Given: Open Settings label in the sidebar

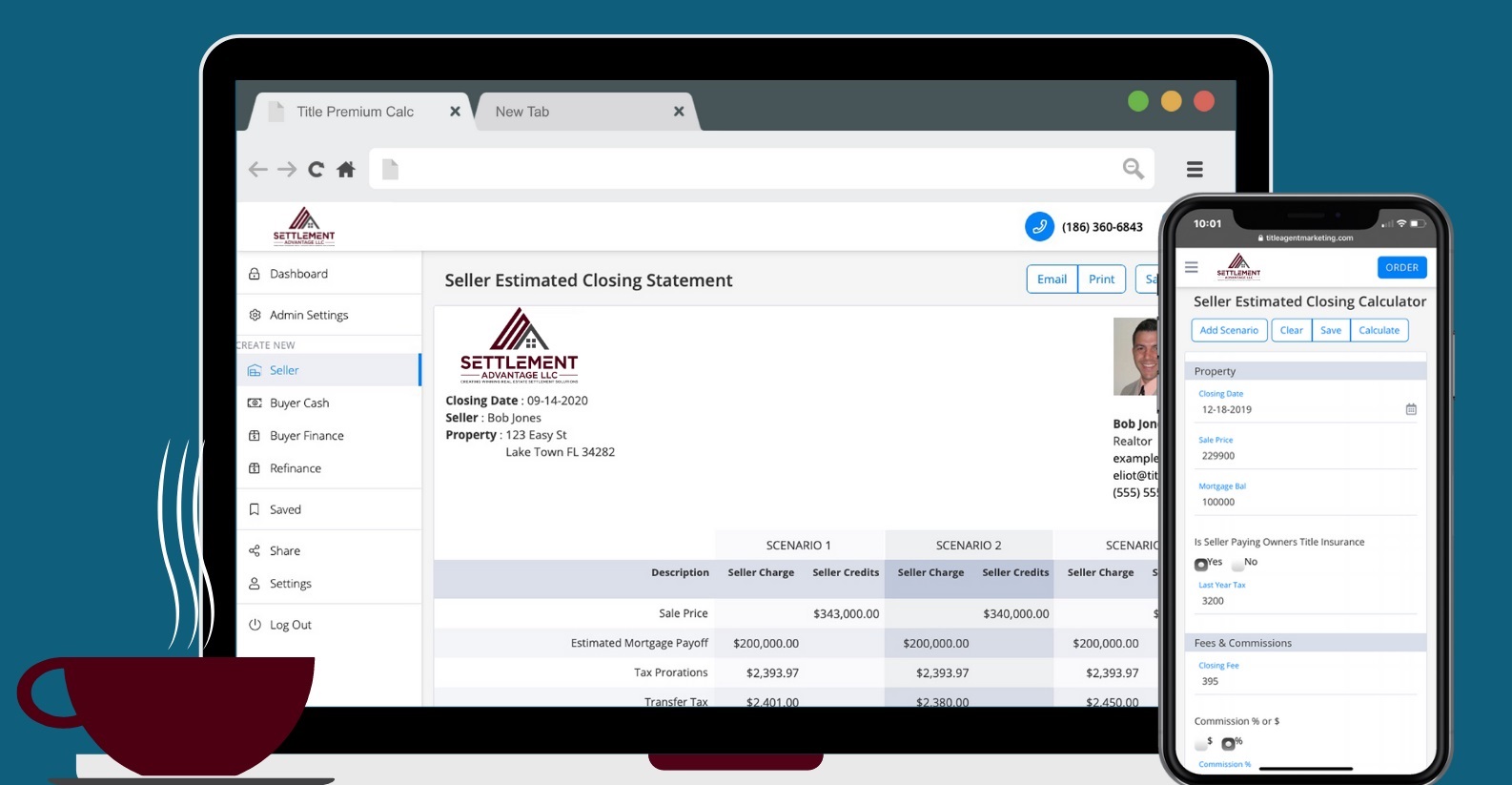Looking at the screenshot, I should point(291,584).
